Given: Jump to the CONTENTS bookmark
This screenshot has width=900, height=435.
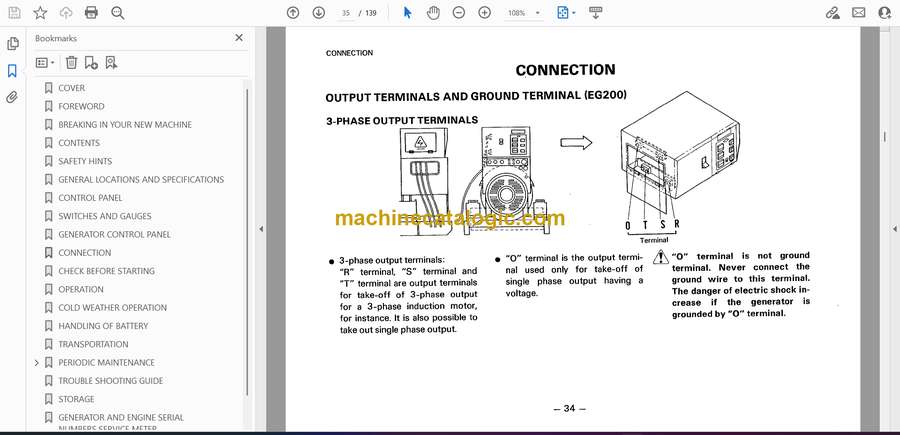Looking at the screenshot, I should pyautogui.click(x=79, y=143).
